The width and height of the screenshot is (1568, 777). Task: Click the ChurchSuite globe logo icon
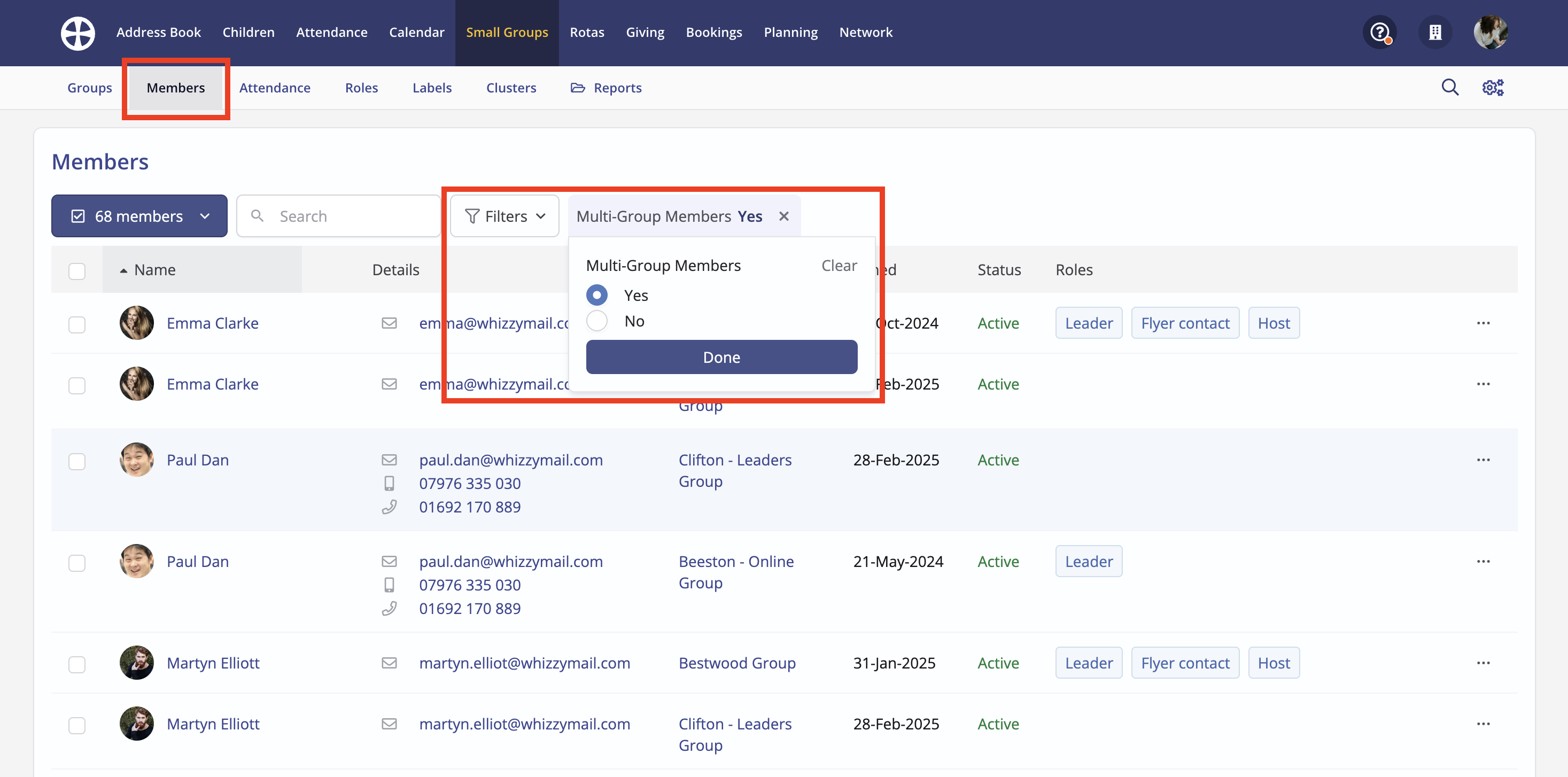point(78,33)
